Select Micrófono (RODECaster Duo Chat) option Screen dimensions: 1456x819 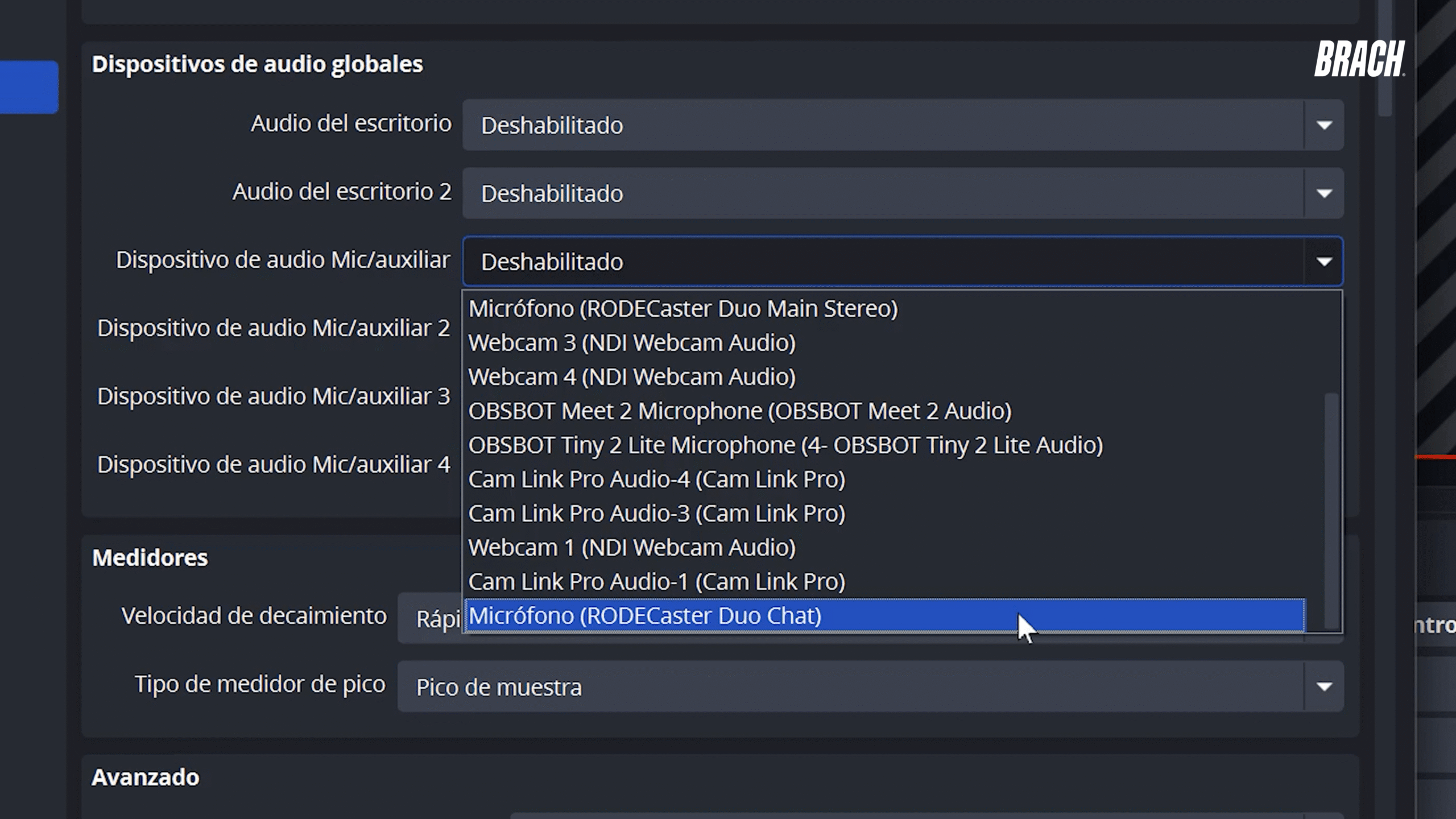(645, 616)
